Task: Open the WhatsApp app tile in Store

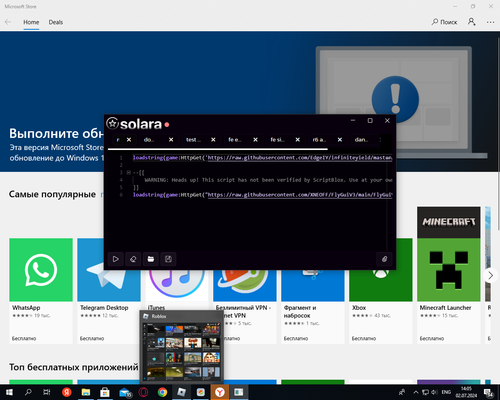Action: pos(41,291)
